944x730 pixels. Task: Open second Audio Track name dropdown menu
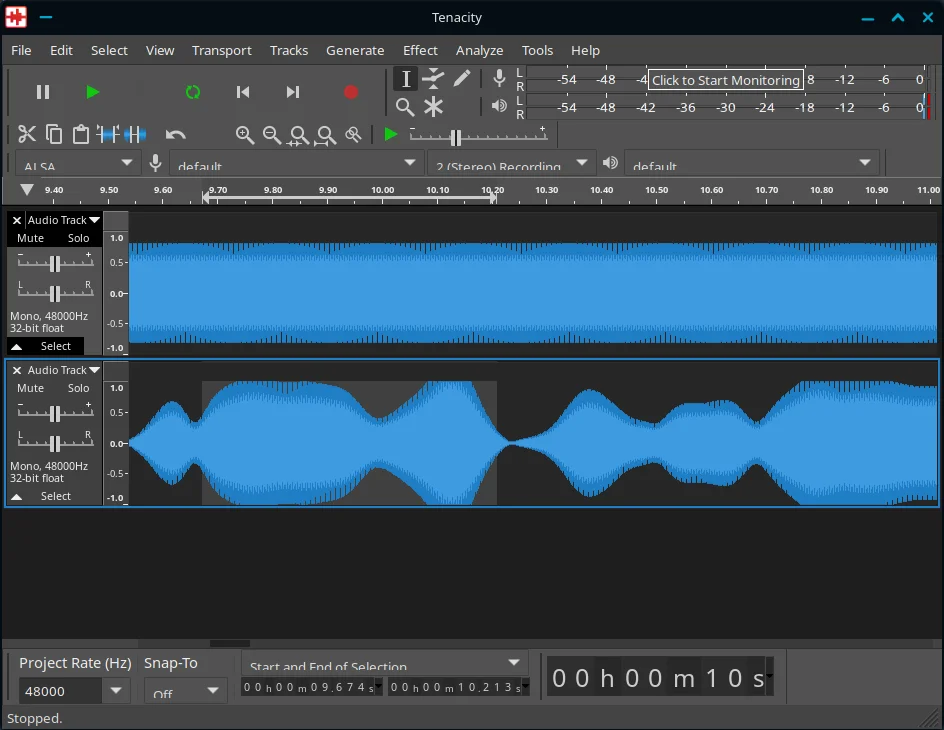[x=63, y=370]
